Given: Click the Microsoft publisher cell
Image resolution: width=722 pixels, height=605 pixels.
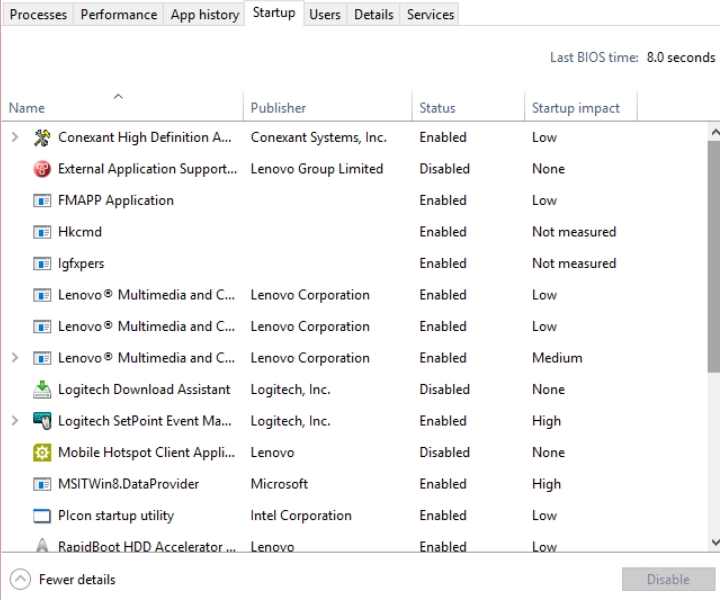Looking at the screenshot, I should tap(279, 484).
